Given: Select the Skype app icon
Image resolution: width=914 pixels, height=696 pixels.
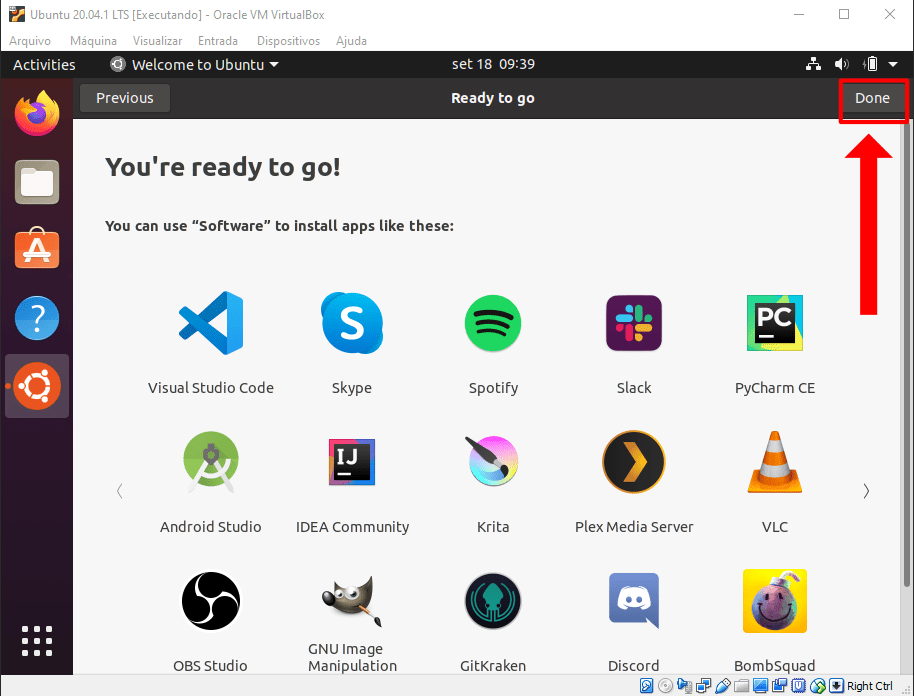Looking at the screenshot, I should pos(351,323).
